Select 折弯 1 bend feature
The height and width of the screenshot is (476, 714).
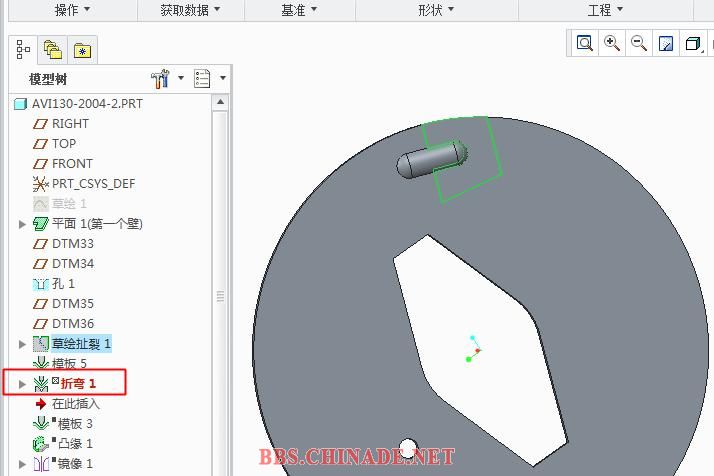click(x=78, y=384)
